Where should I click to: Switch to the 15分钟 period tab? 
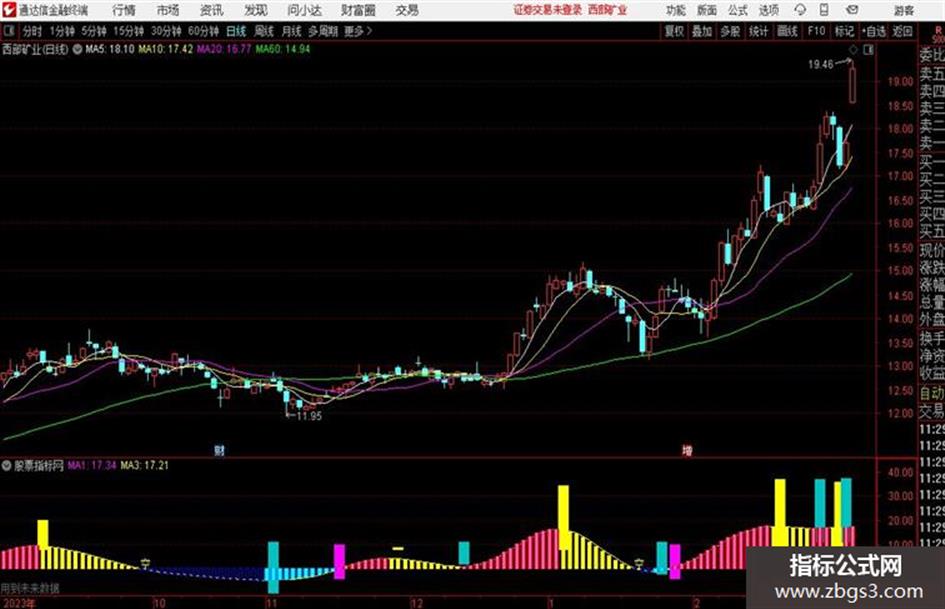click(x=129, y=31)
